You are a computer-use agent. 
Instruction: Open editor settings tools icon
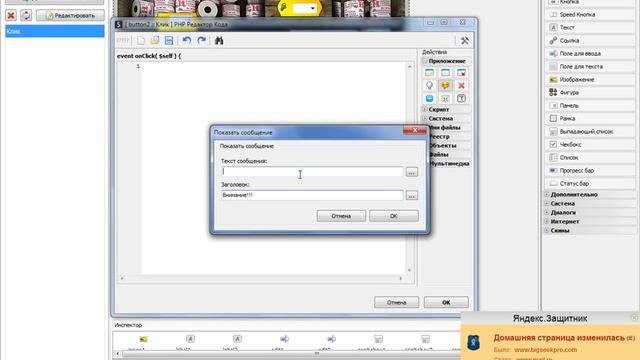[x=464, y=40]
